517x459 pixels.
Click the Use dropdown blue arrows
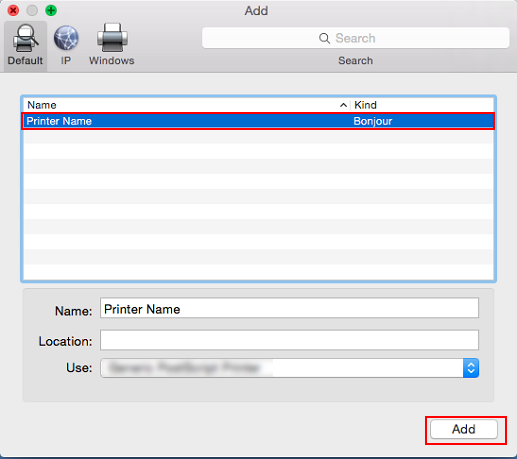pos(471,368)
